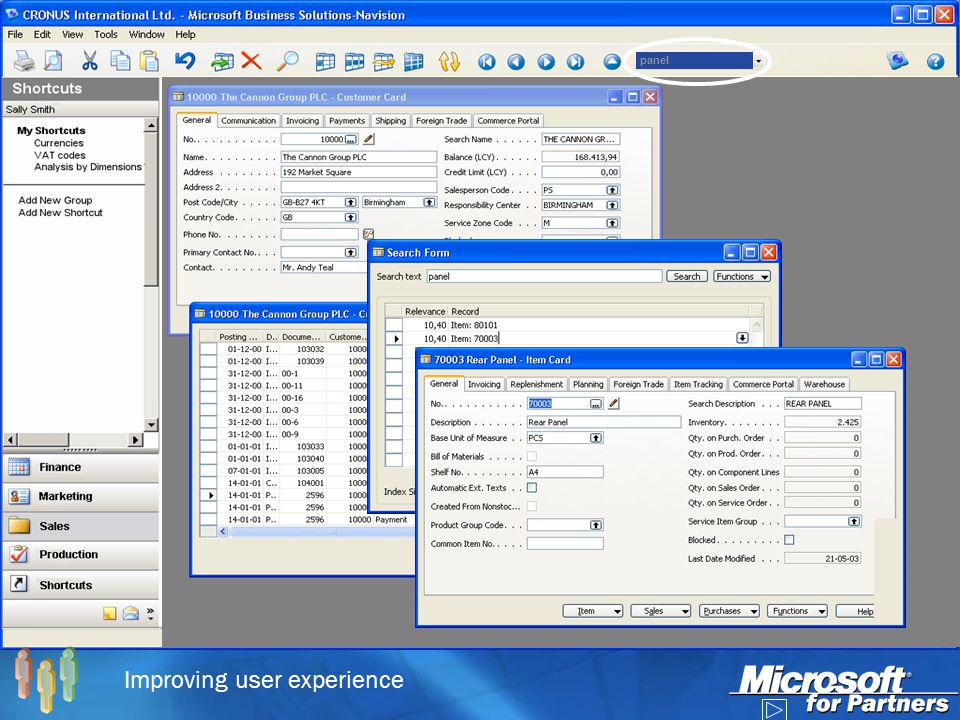This screenshot has width=960, height=720.
Task: Click the Sales folder icon in navigation pane
Action: point(19,525)
